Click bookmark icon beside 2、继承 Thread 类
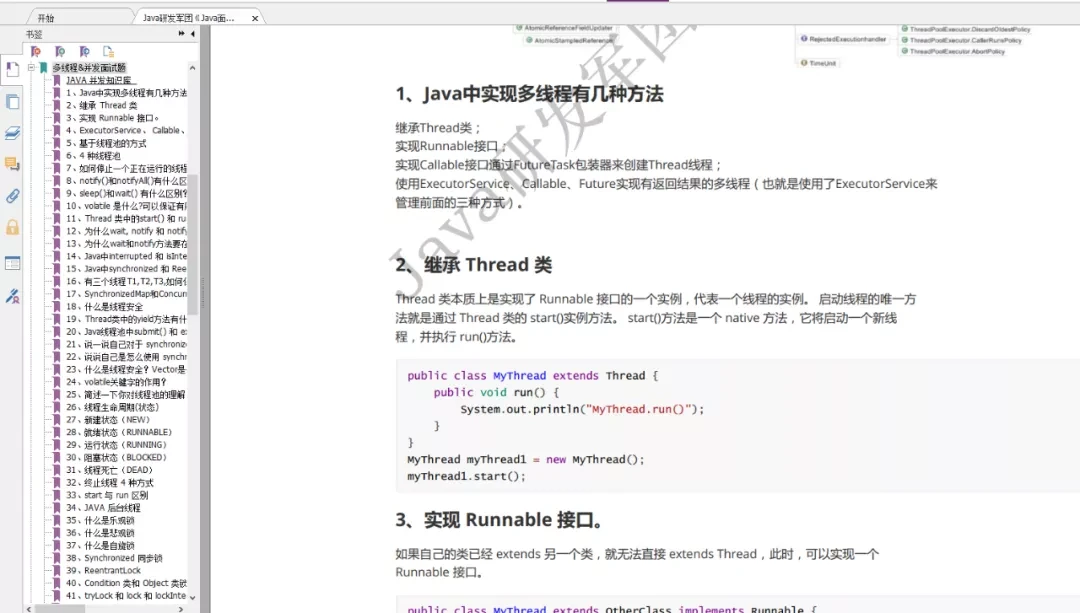Screen dimensions: 1080x613 point(56,105)
